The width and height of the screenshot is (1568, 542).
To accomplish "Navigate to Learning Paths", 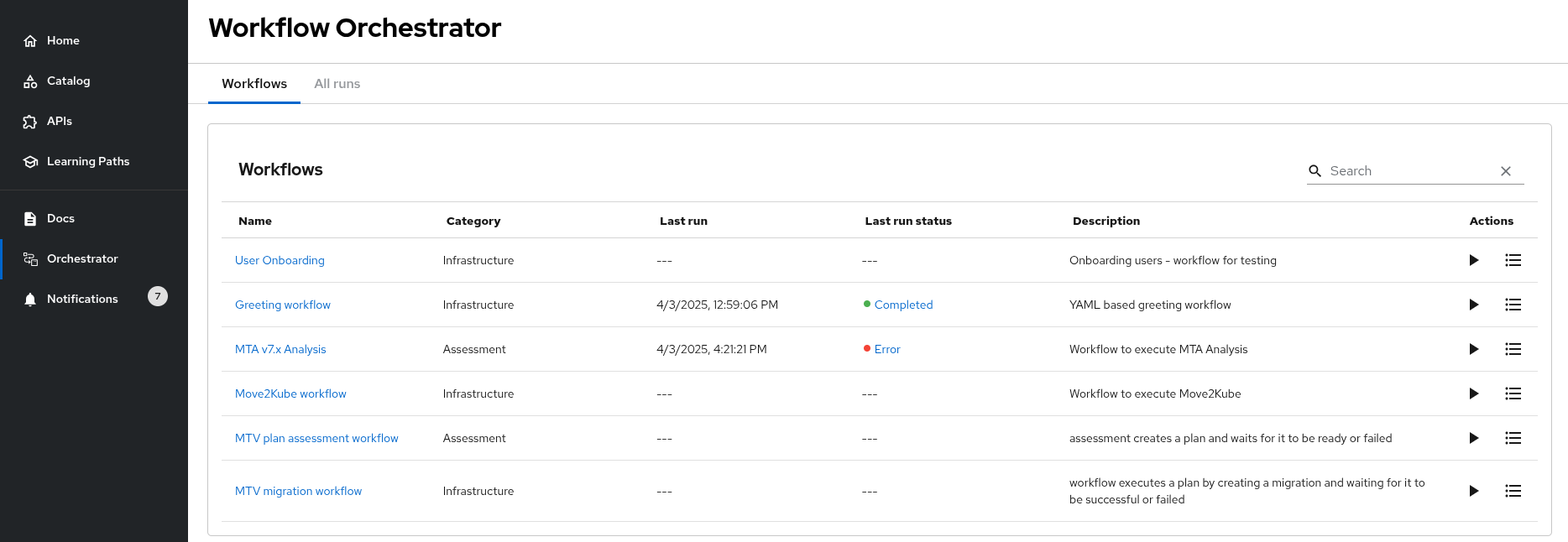I will (x=87, y=161).
